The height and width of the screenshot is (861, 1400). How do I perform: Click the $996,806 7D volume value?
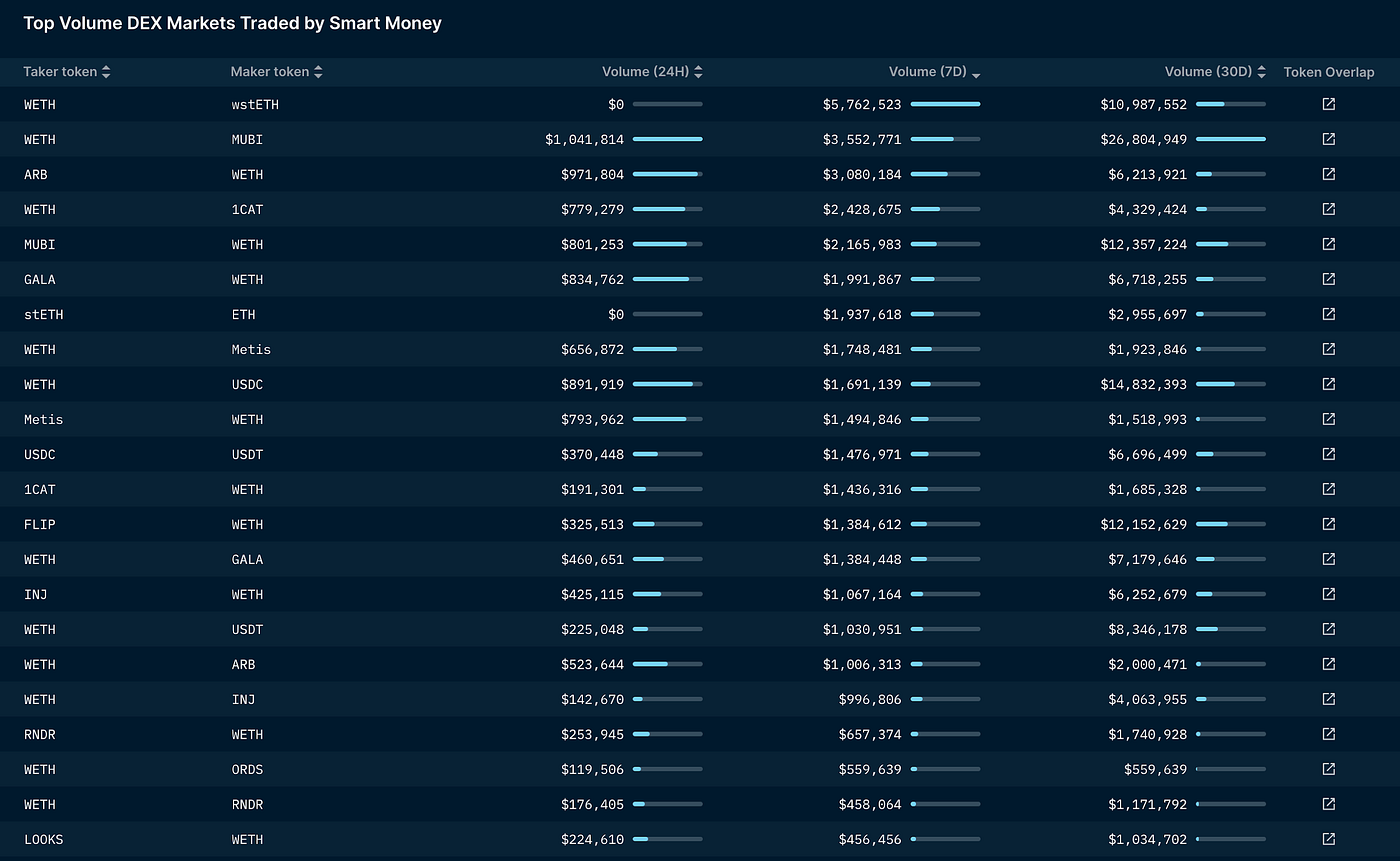click(870, 699)
